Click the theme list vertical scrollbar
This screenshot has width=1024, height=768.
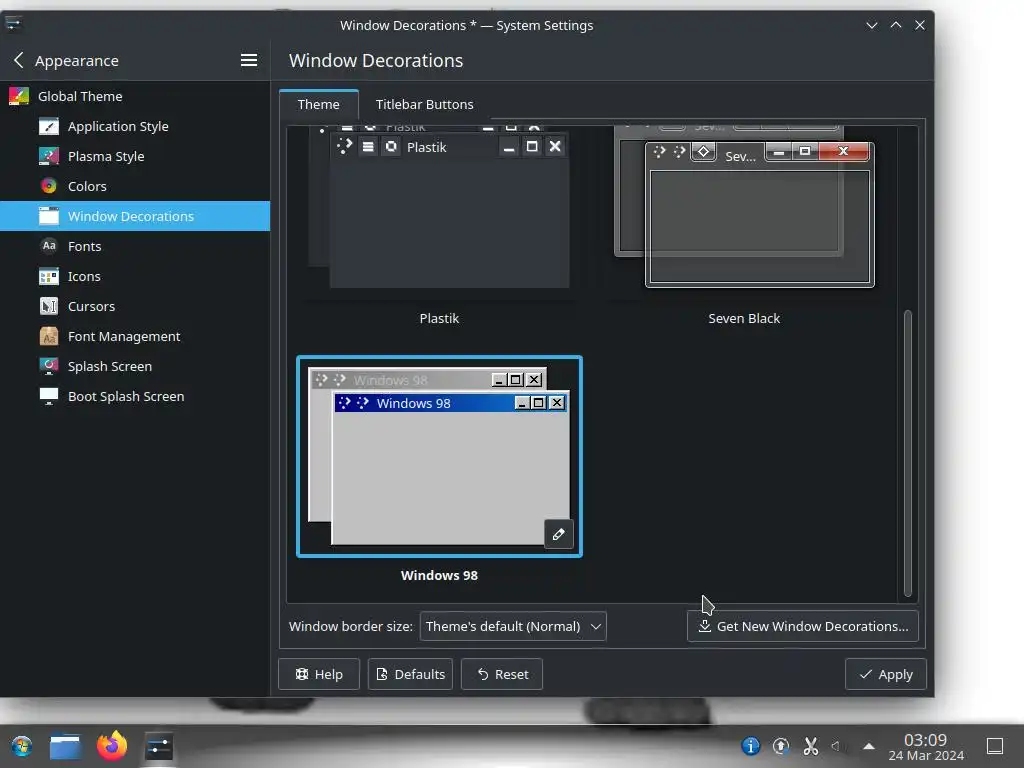pos(908,453)
